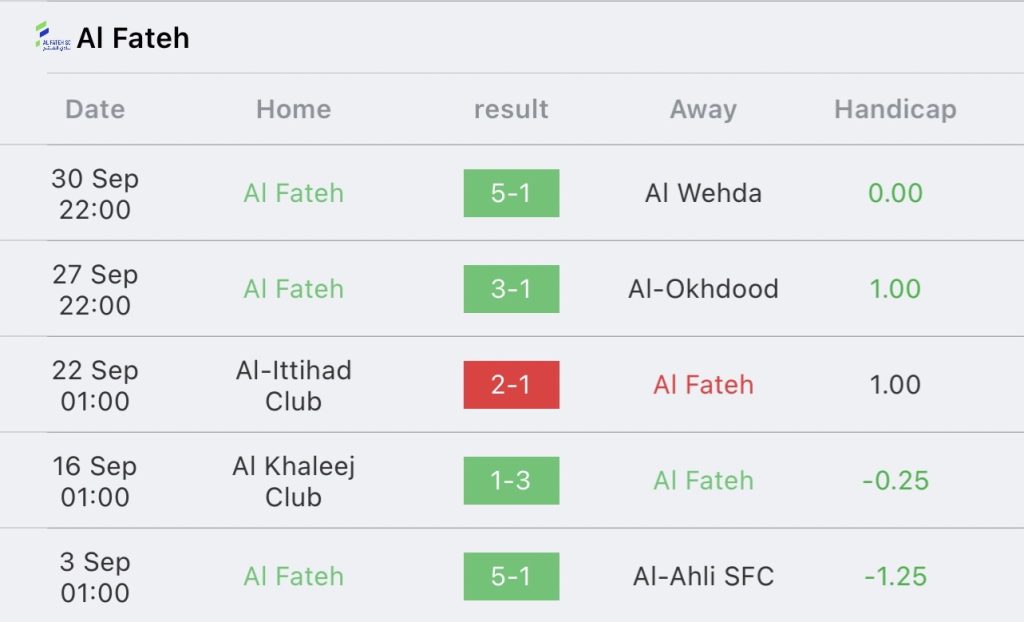Click the -0.25 handicap value

coord(895,480)
